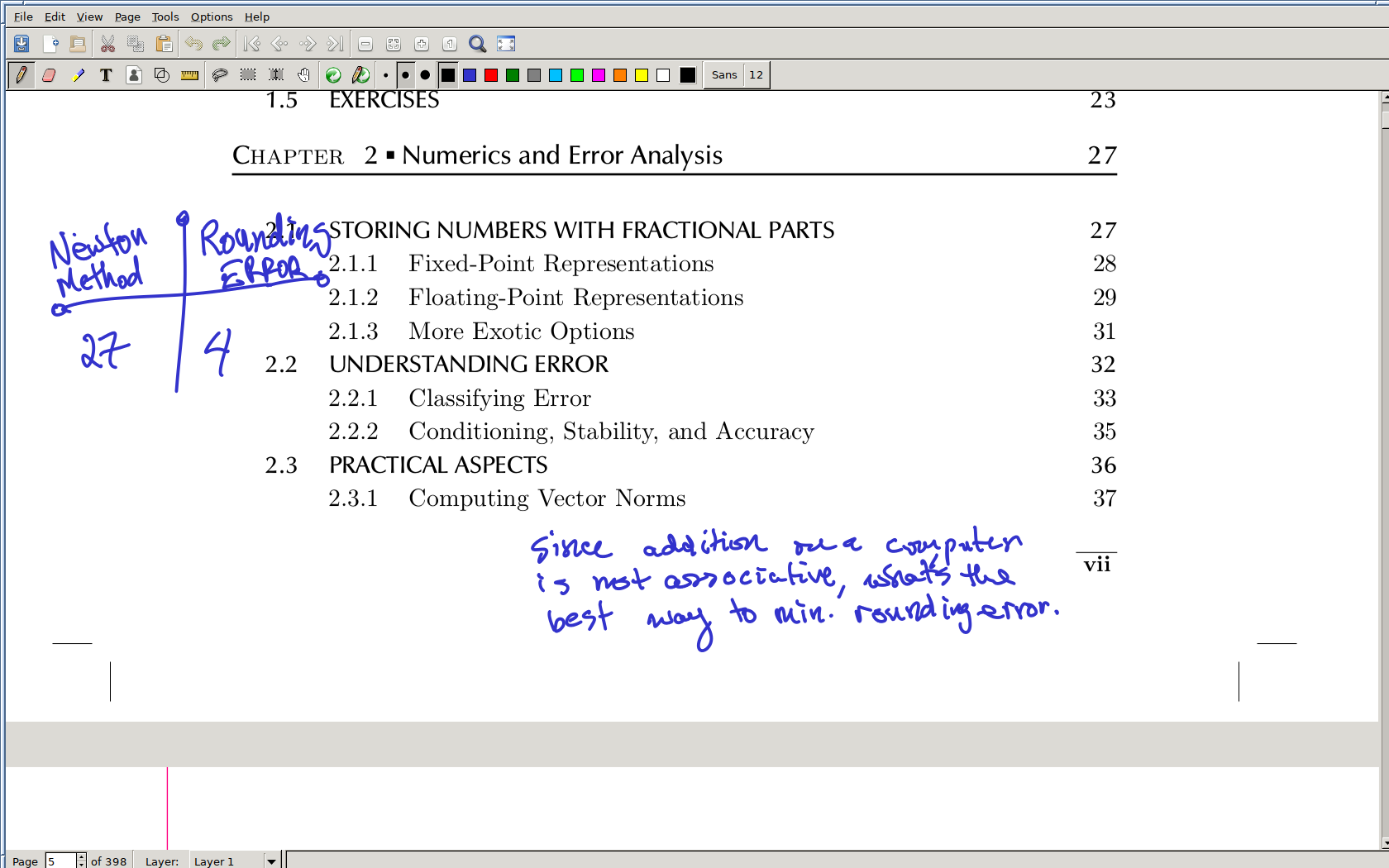Select the Hand tool

click(x=304, y=75)
